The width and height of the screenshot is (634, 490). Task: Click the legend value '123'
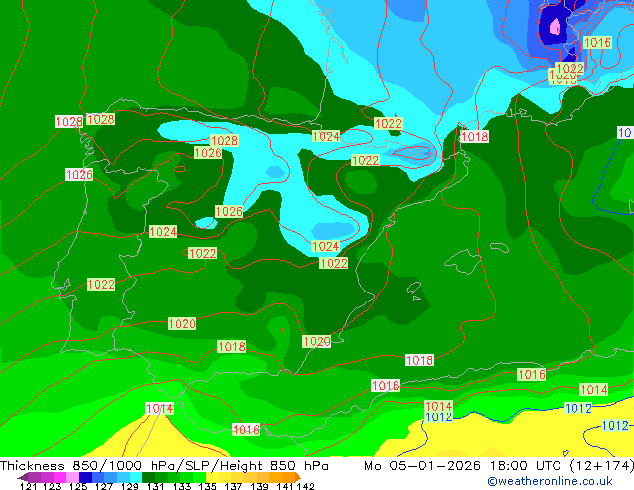tap(52, 486)
